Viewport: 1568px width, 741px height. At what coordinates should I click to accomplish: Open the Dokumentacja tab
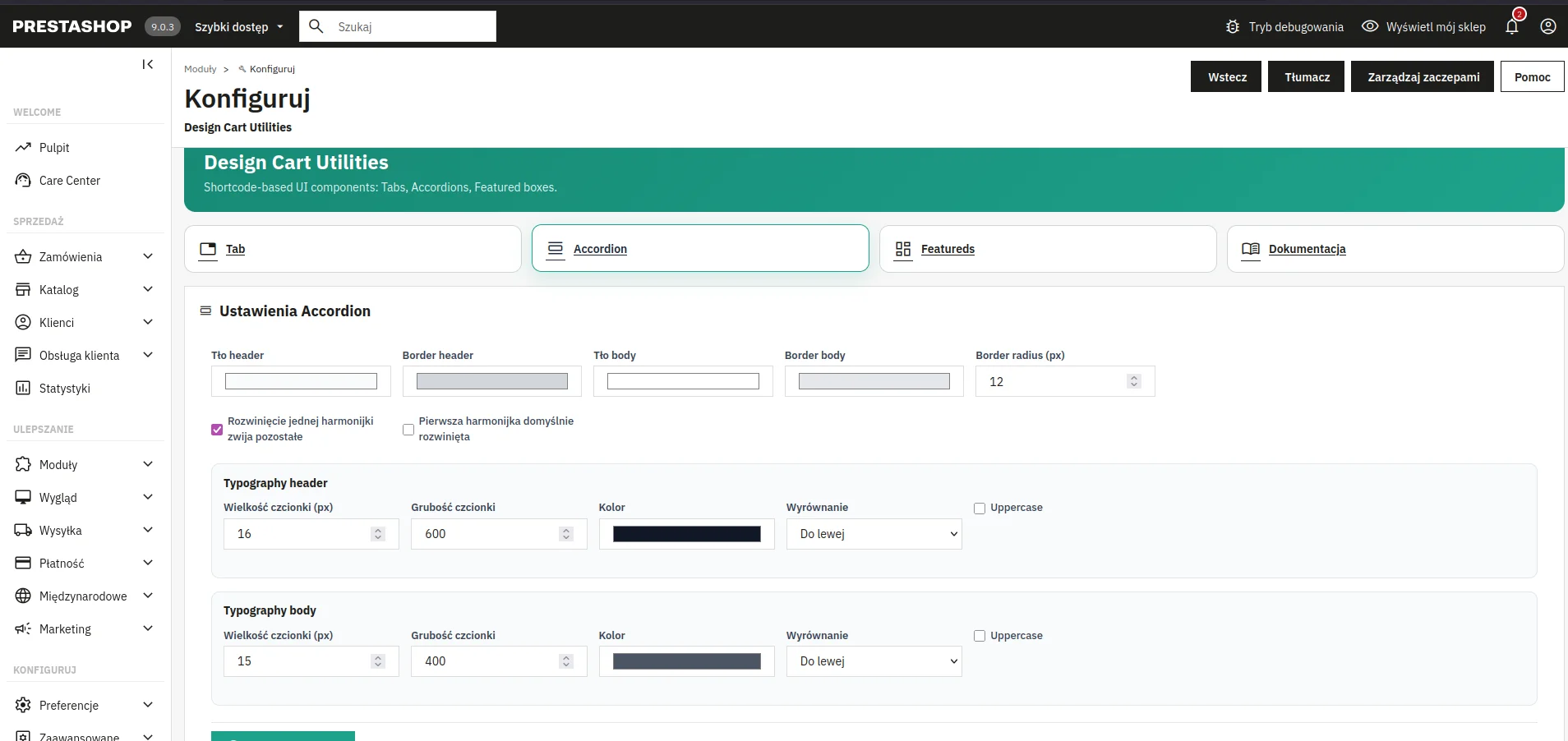click(x=1395, y=249)
